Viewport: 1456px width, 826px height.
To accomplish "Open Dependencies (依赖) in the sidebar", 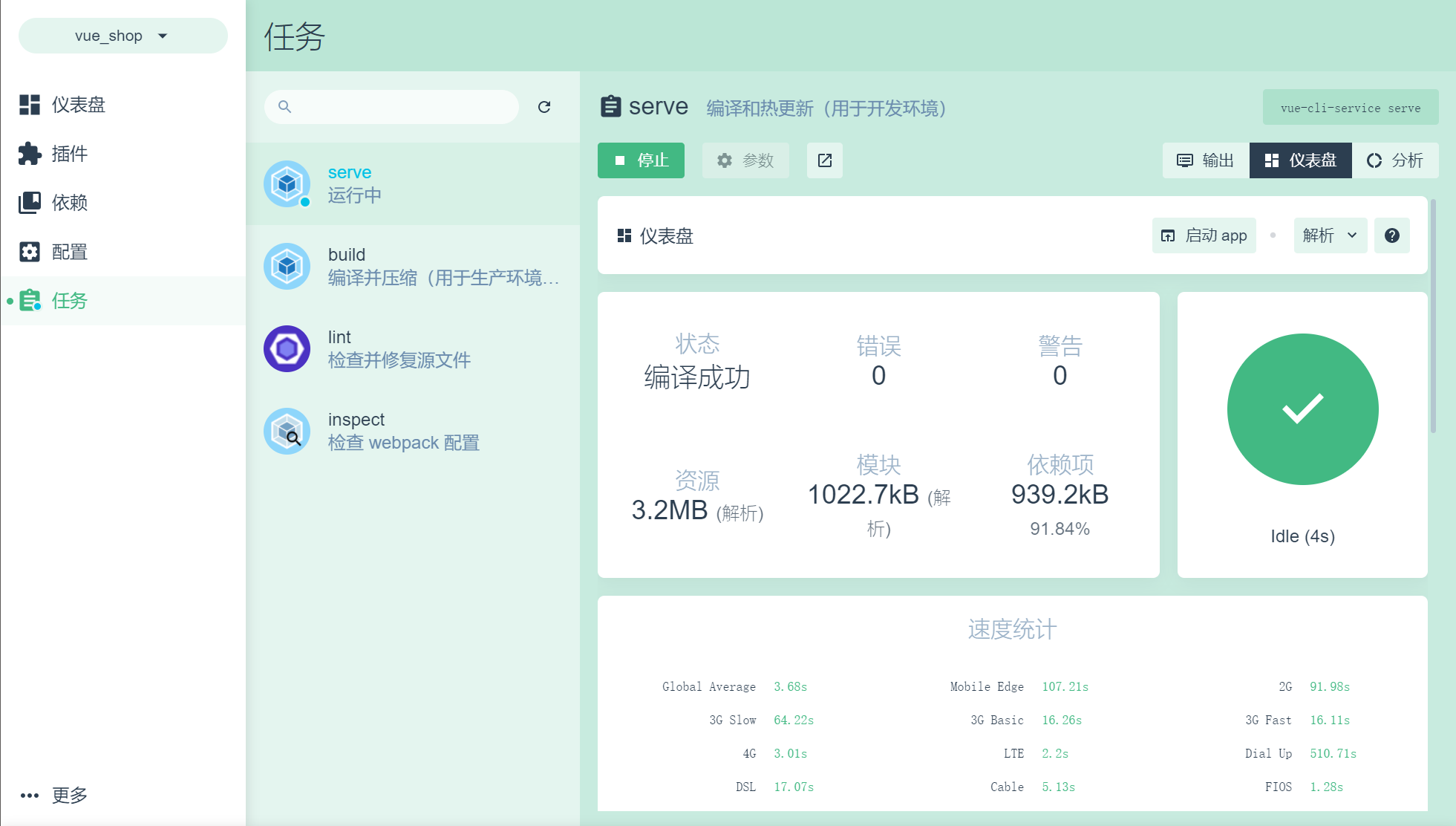I will [x=69, y=203].
